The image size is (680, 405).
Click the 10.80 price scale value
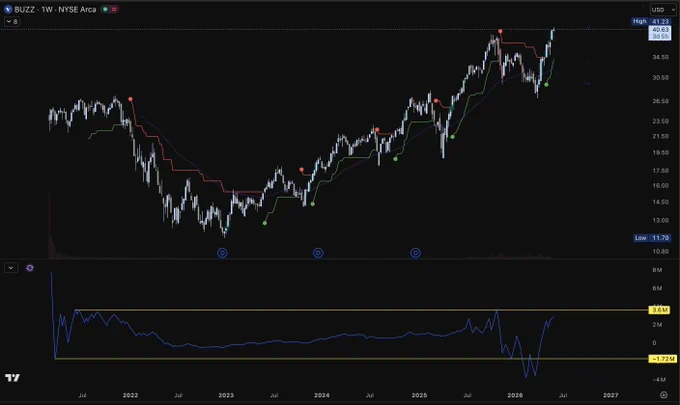(660, 251)
